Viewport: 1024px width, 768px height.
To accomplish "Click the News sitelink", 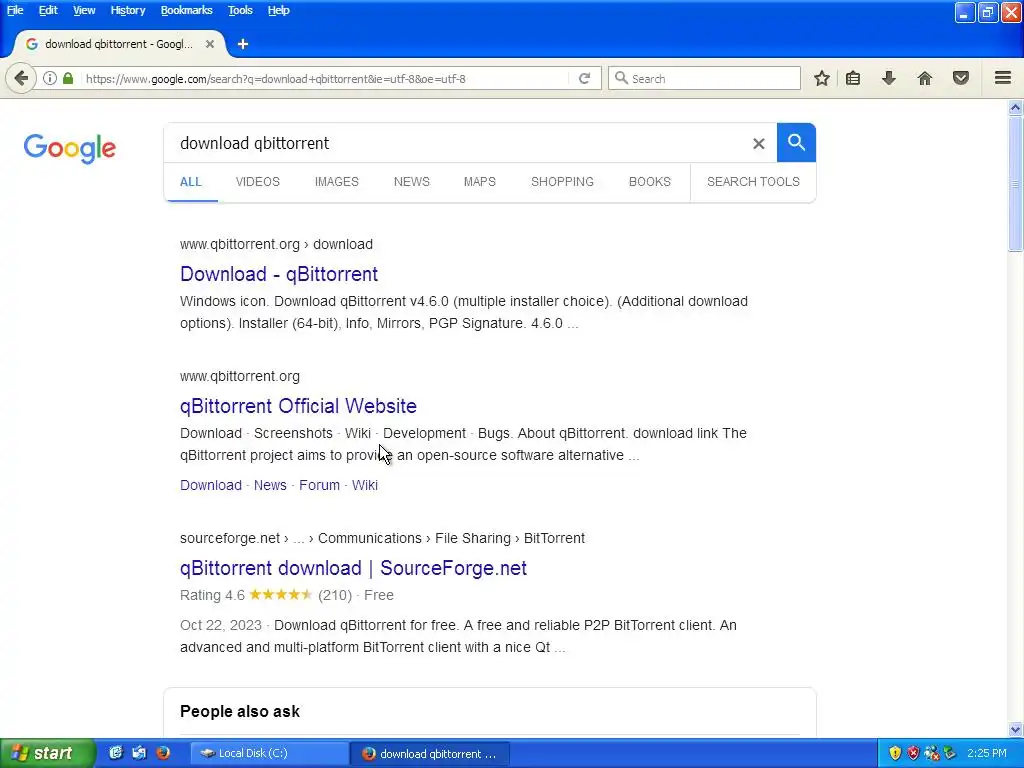I will click(x=270, y=485).
